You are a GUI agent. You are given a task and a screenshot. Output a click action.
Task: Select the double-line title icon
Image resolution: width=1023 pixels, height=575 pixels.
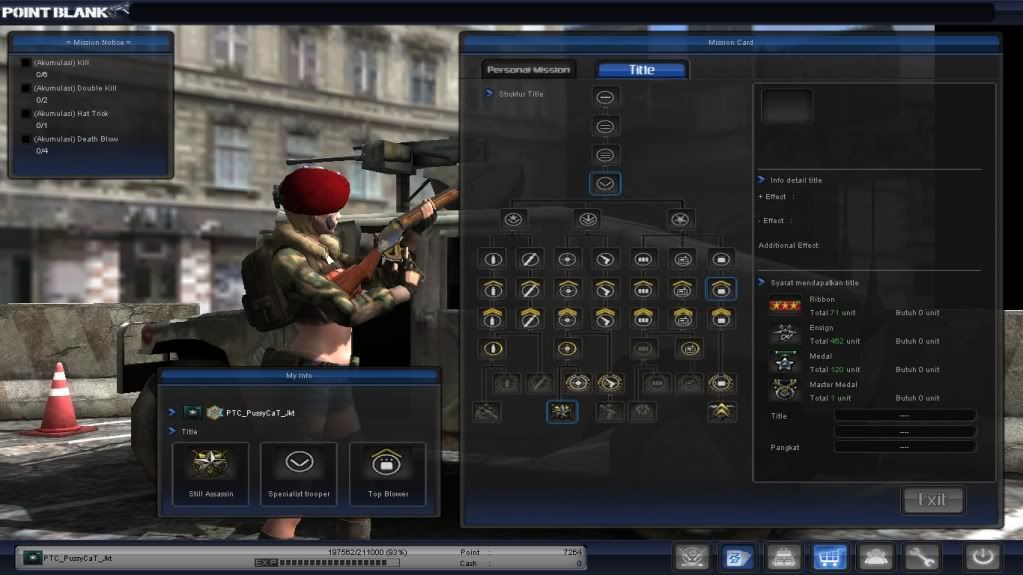click(x=605, y=126)
